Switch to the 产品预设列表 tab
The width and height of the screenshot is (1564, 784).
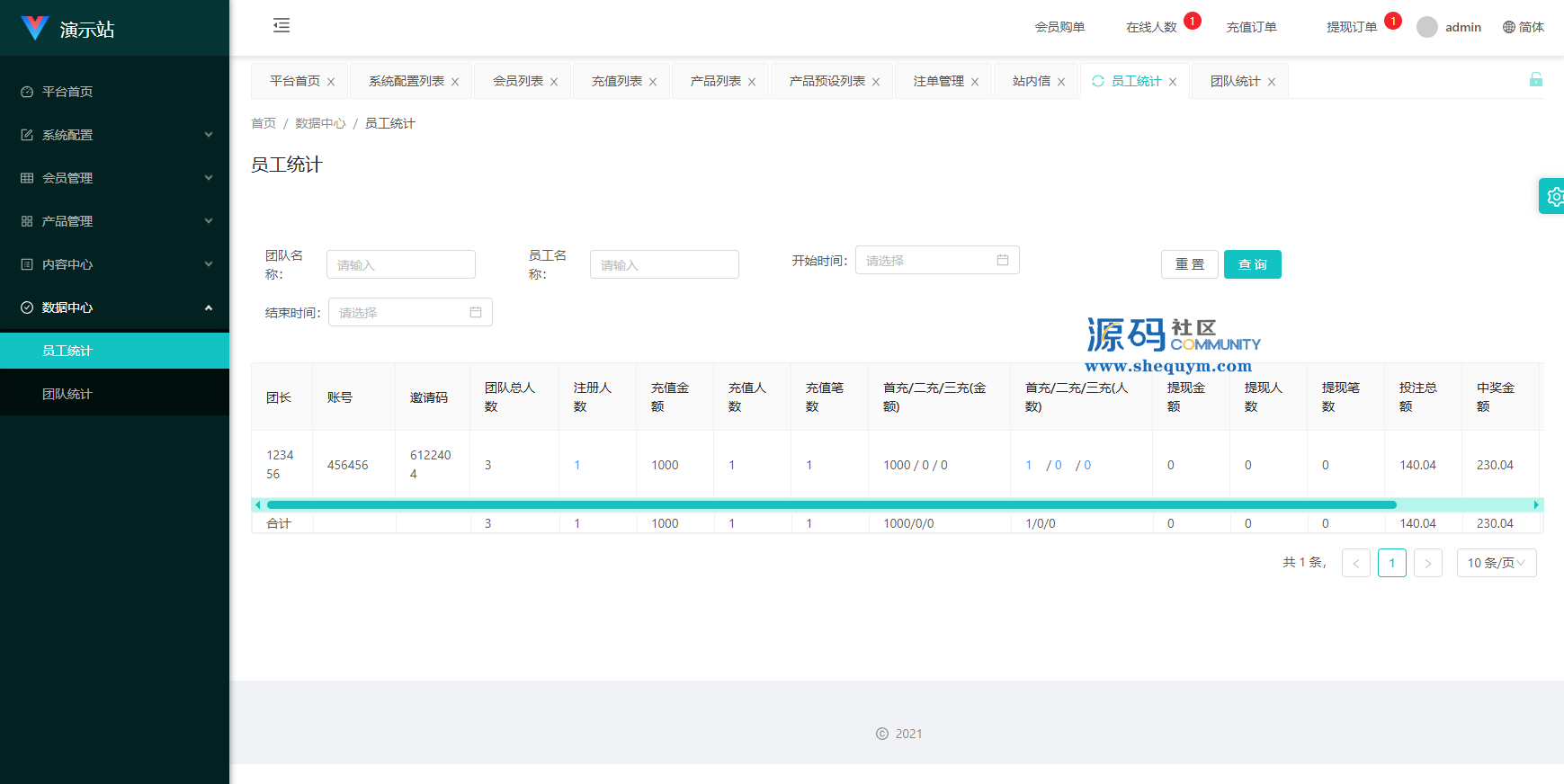pyautogui.click(x=827, y=81)
